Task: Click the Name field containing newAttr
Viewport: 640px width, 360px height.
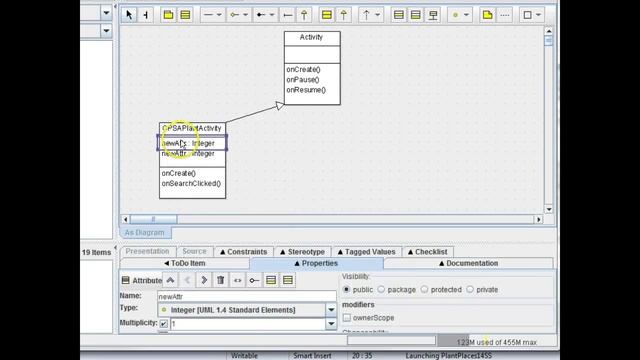Action: (247, 297)
